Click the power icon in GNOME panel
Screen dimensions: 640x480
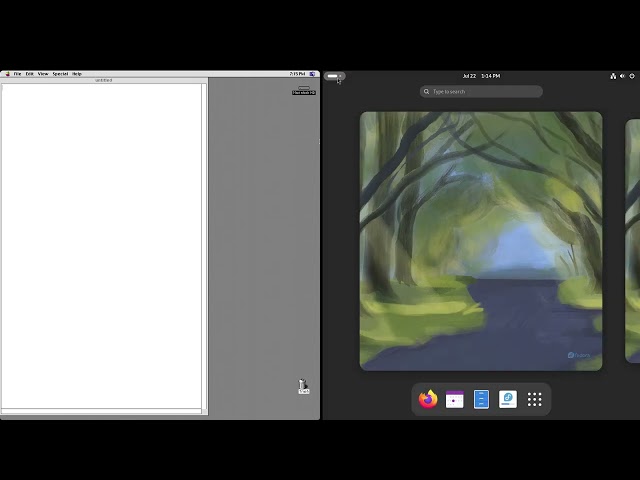(x=632, y=76)
